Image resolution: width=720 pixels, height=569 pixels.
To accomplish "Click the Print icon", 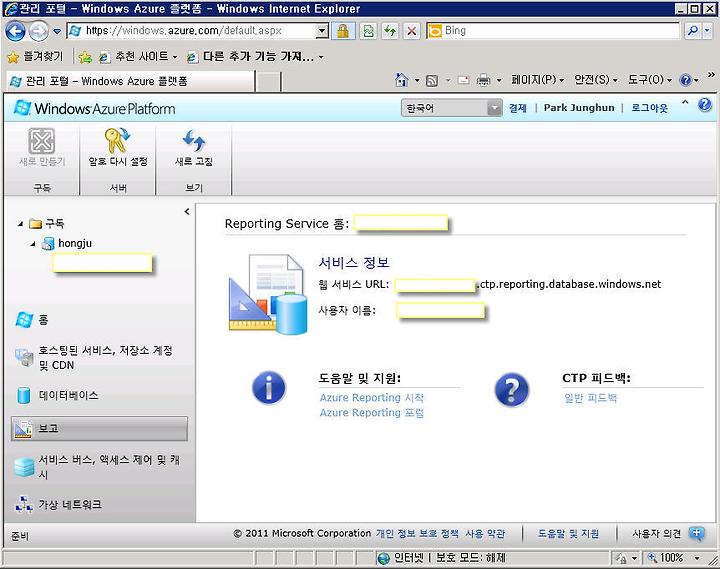I will (483, 80).
